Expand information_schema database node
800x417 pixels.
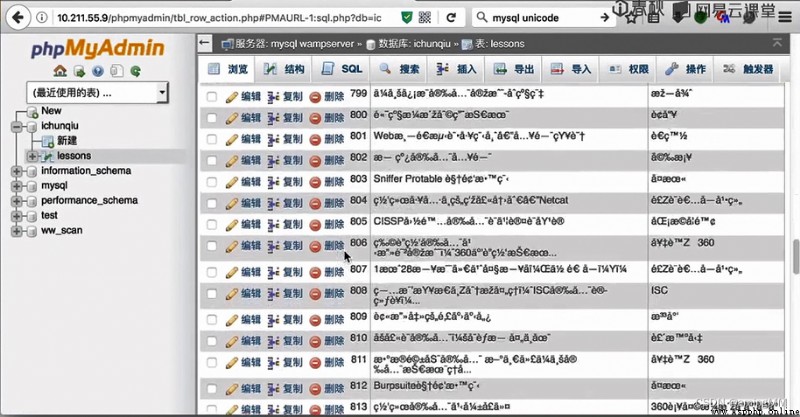(17, 171)
